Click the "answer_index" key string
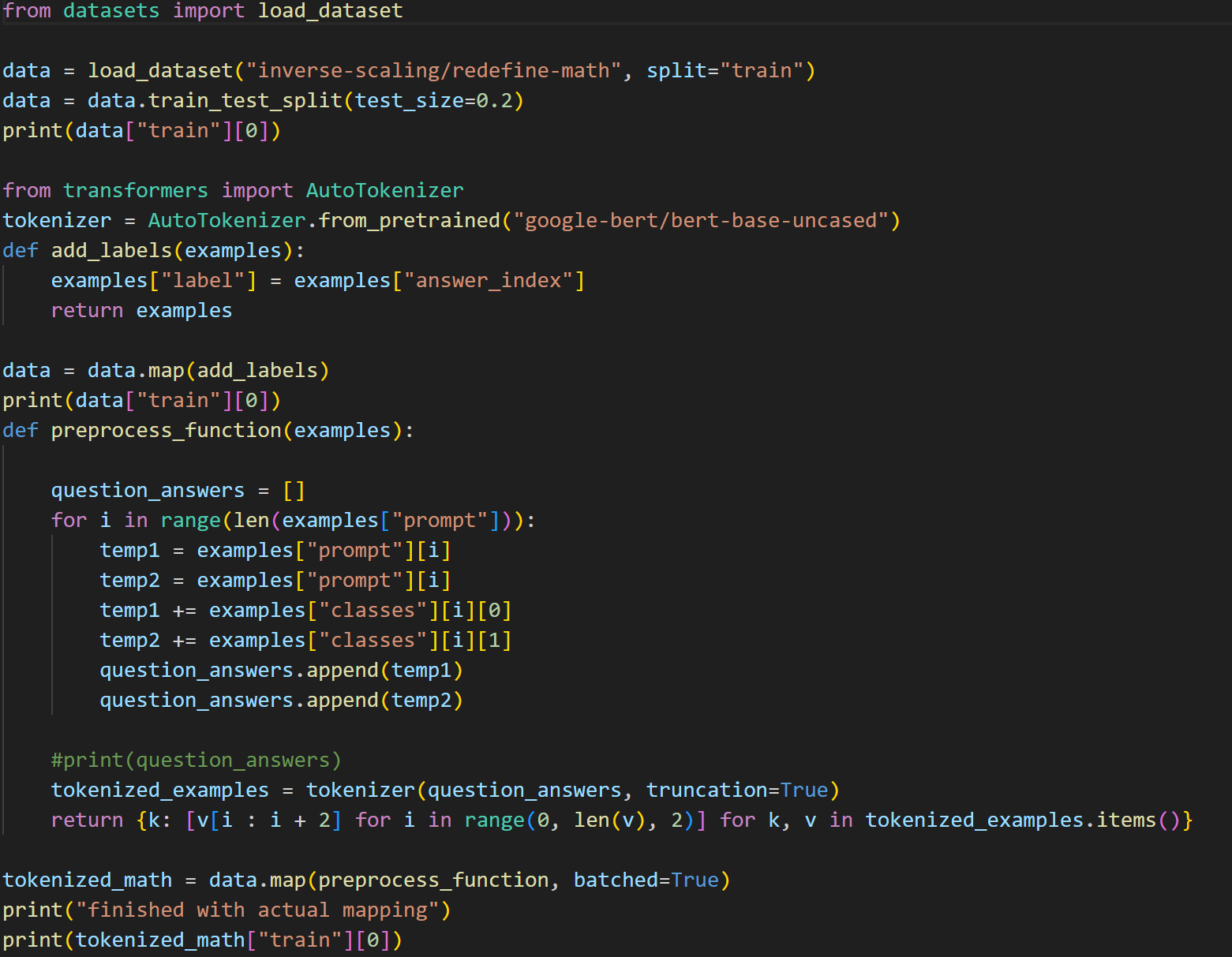1232x957 pixels. tap(489, 281)
